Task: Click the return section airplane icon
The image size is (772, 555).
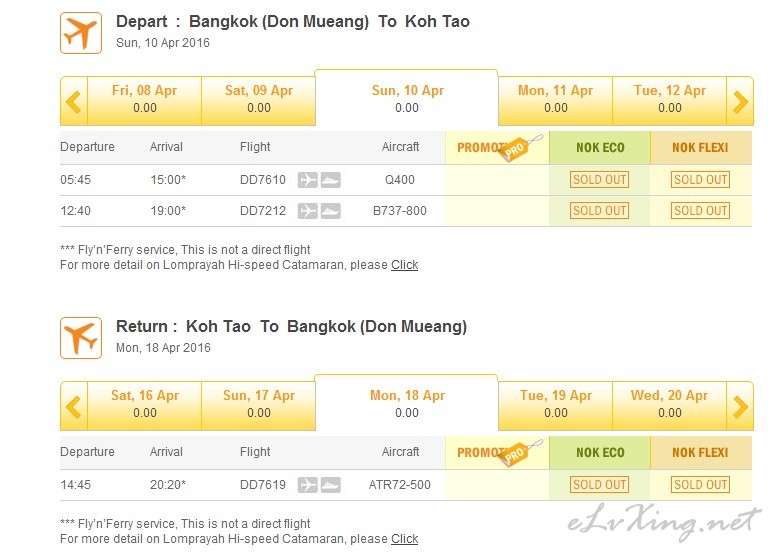Action: pyautogui.click(x=81, y=338)
